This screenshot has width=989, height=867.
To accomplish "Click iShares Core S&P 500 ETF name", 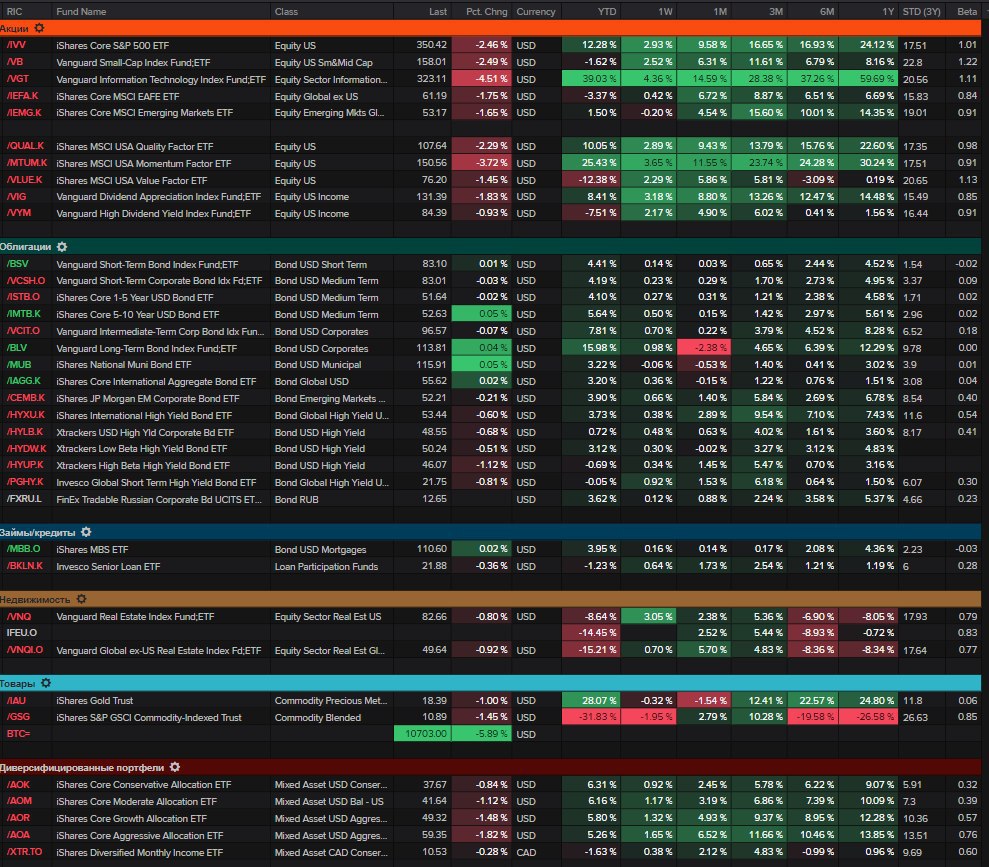I will point(112,45).
